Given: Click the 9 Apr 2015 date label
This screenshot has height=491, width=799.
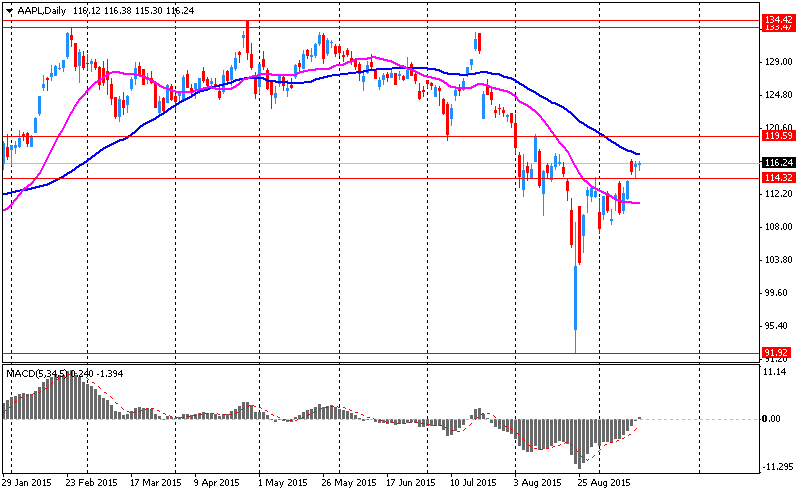Looking at the screenshot, I should 217,482.
